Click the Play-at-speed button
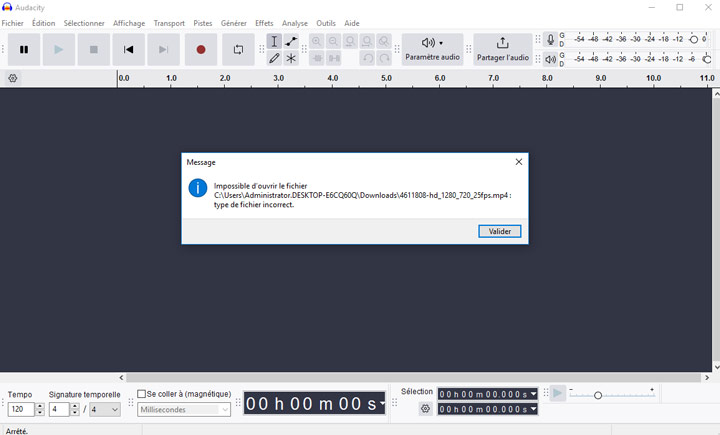Viewport: 720px width, 435px height. [x=557, y=393]
